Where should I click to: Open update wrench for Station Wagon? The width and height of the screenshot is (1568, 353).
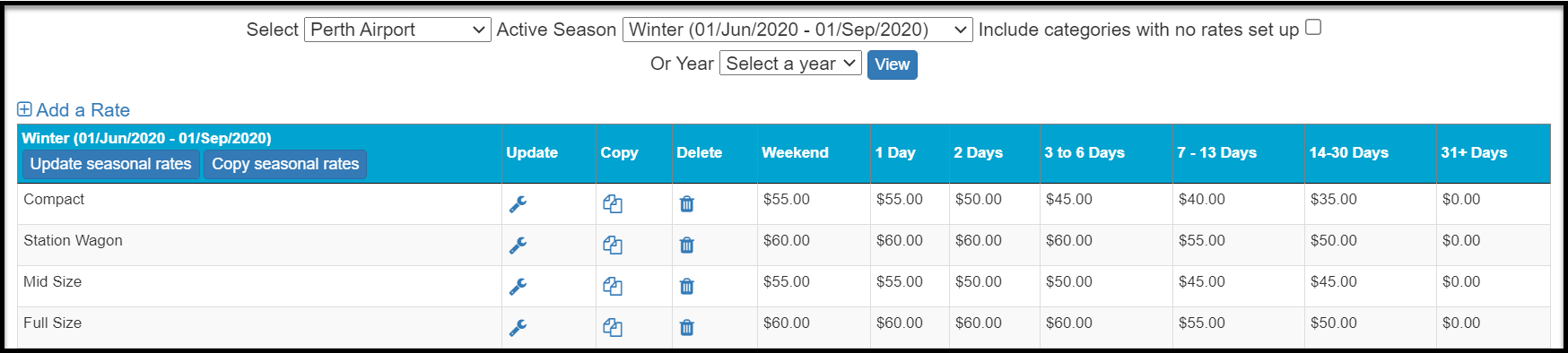[518, 245]
